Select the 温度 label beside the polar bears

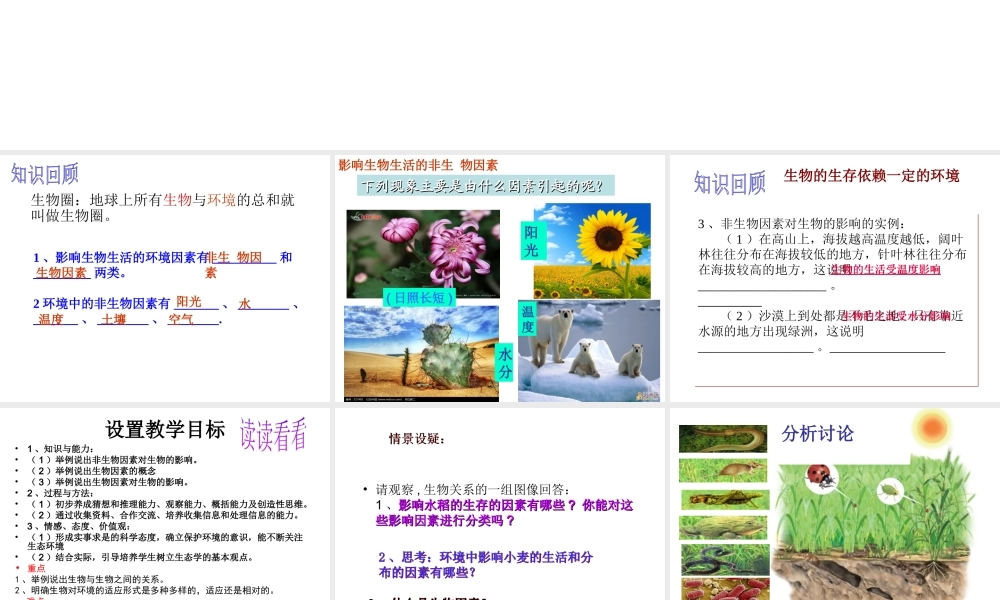527,319
